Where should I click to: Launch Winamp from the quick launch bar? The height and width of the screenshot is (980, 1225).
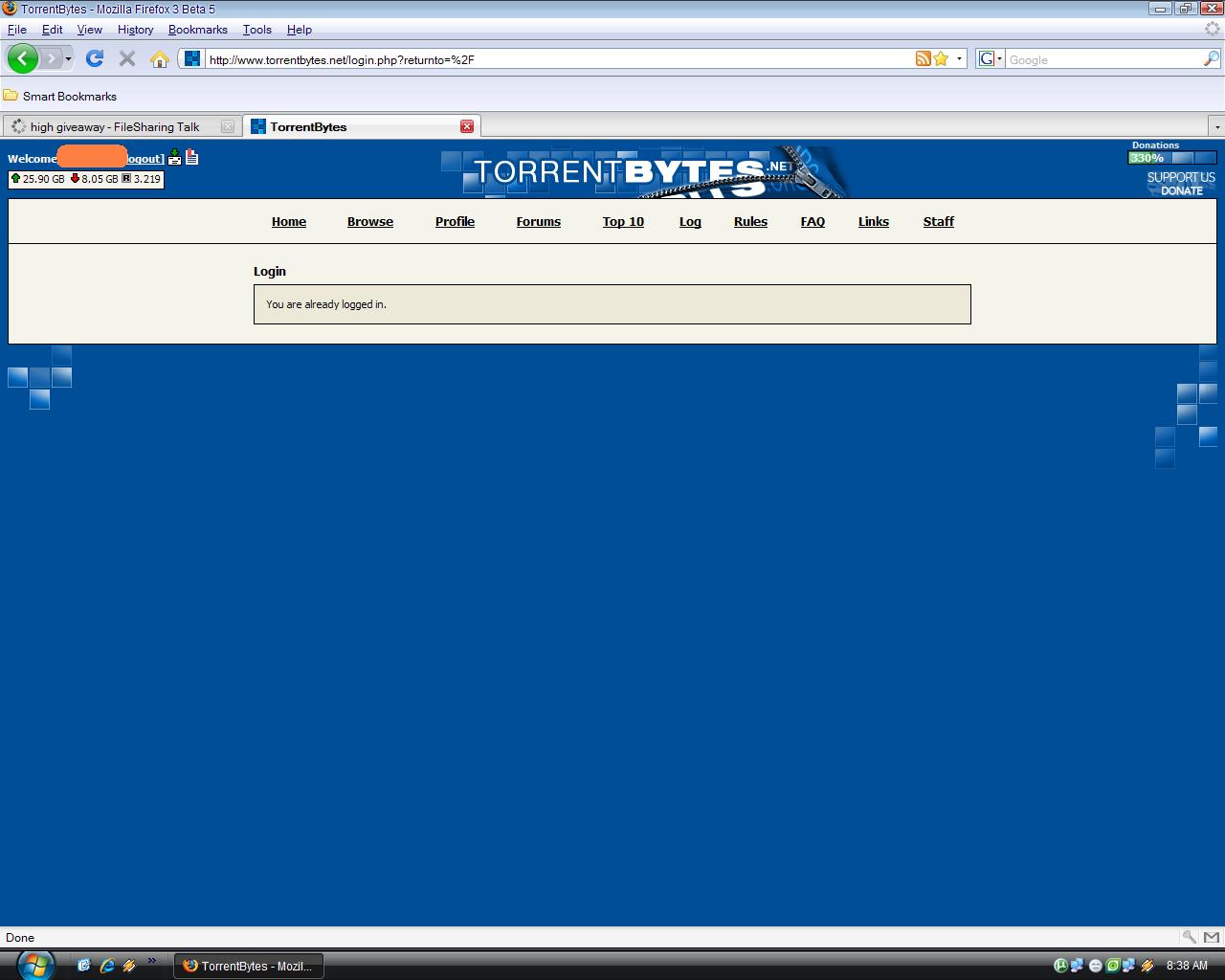(x=128, y=966)
